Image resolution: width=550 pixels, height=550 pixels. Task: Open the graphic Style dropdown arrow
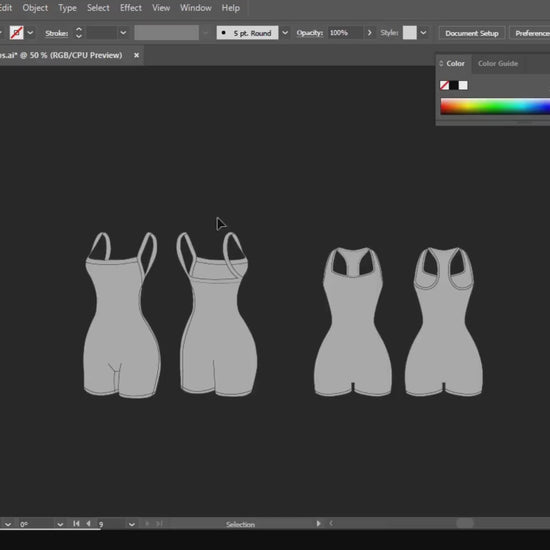(423, 33)
